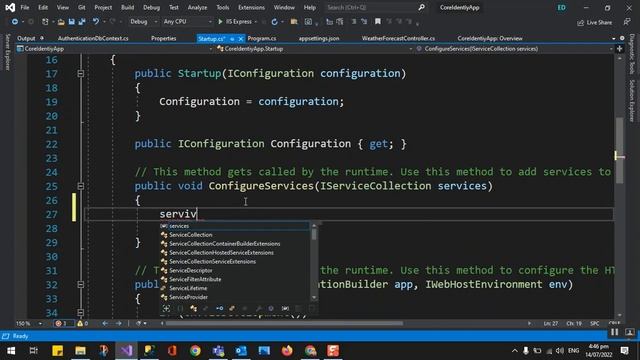Toggle classes filter in IntelliSense filter bar
This screenshot has height=360, width=640.
coord(193,309)
